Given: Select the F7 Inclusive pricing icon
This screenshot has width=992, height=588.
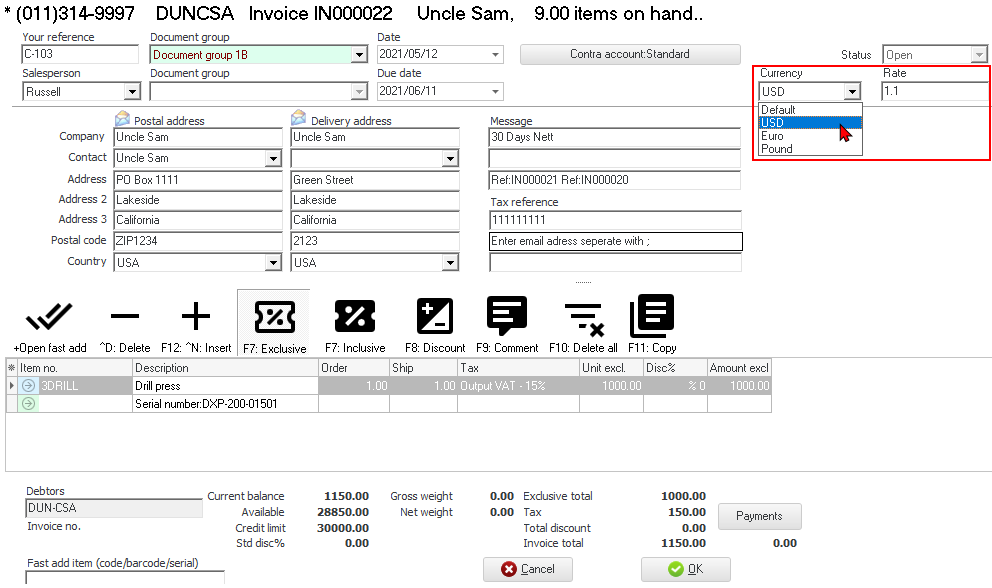Looking at the screenshot, I should point(354,318).
